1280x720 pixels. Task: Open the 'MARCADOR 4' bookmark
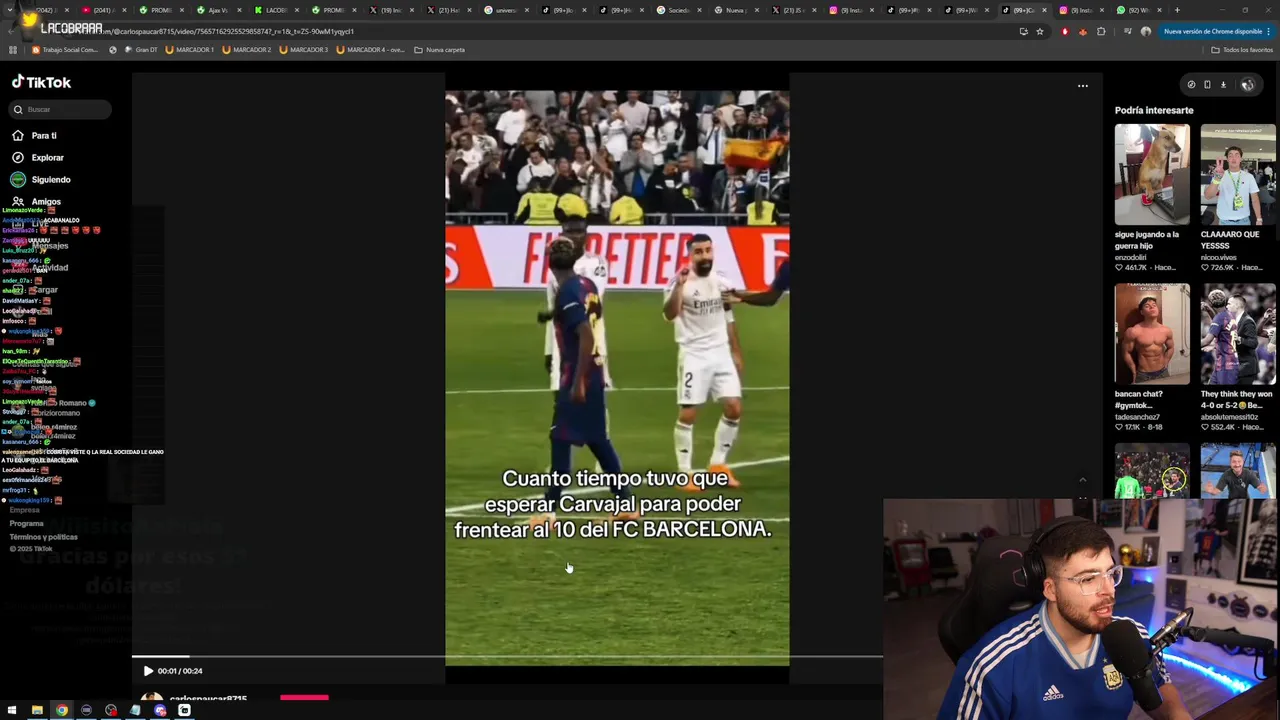(x=370, y=49)
